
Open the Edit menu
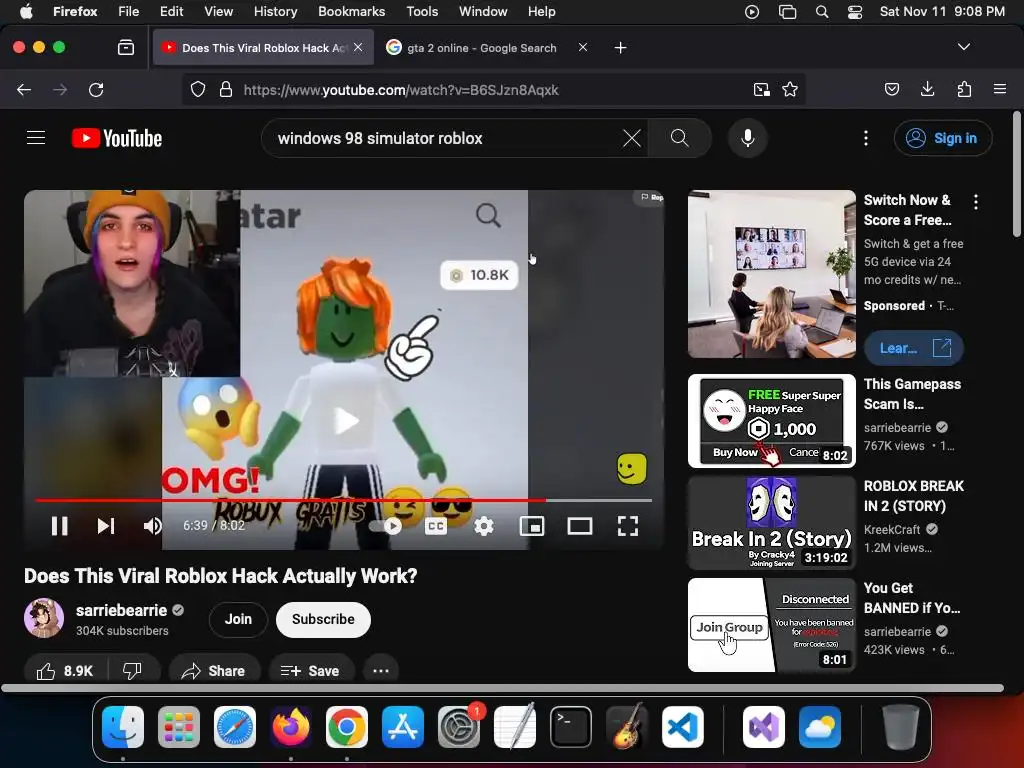pos(171,11)
